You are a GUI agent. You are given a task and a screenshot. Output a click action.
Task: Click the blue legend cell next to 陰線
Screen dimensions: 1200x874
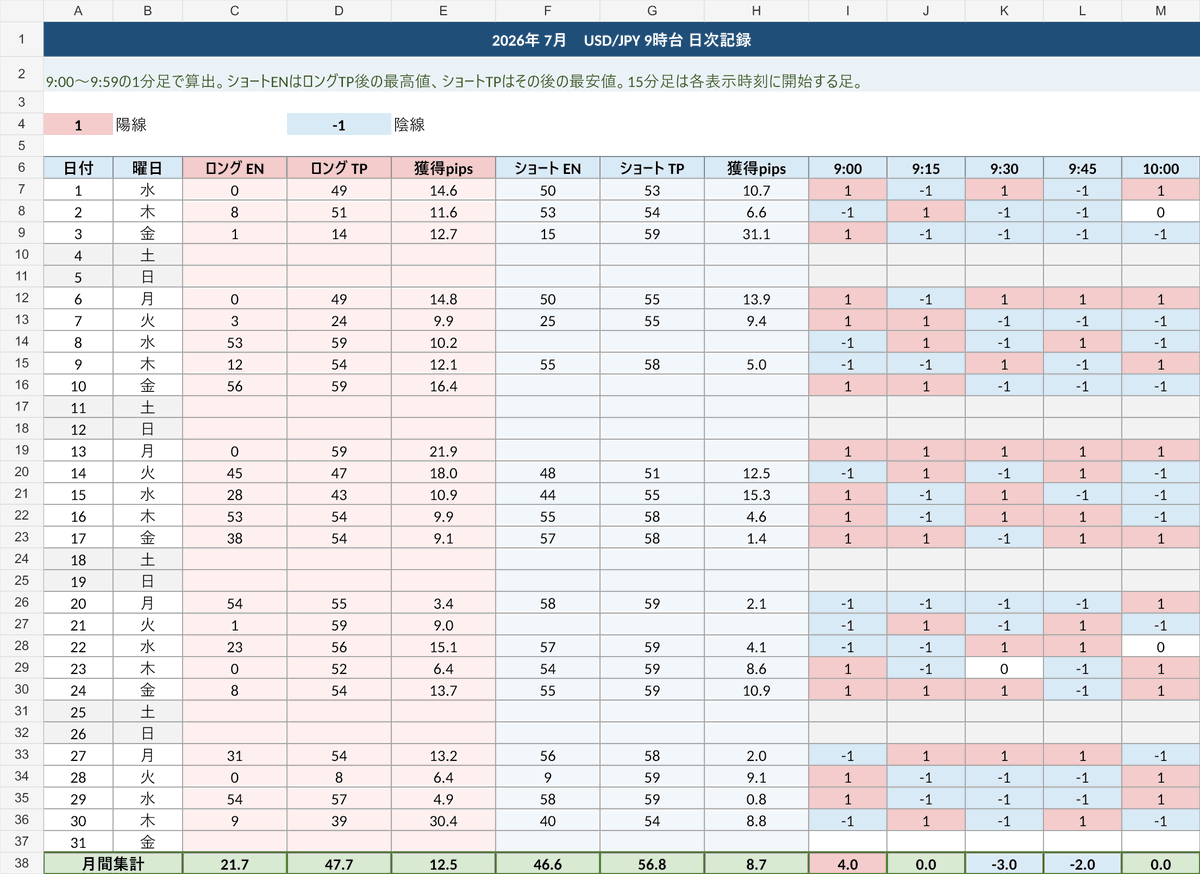(x=339, y=125)
